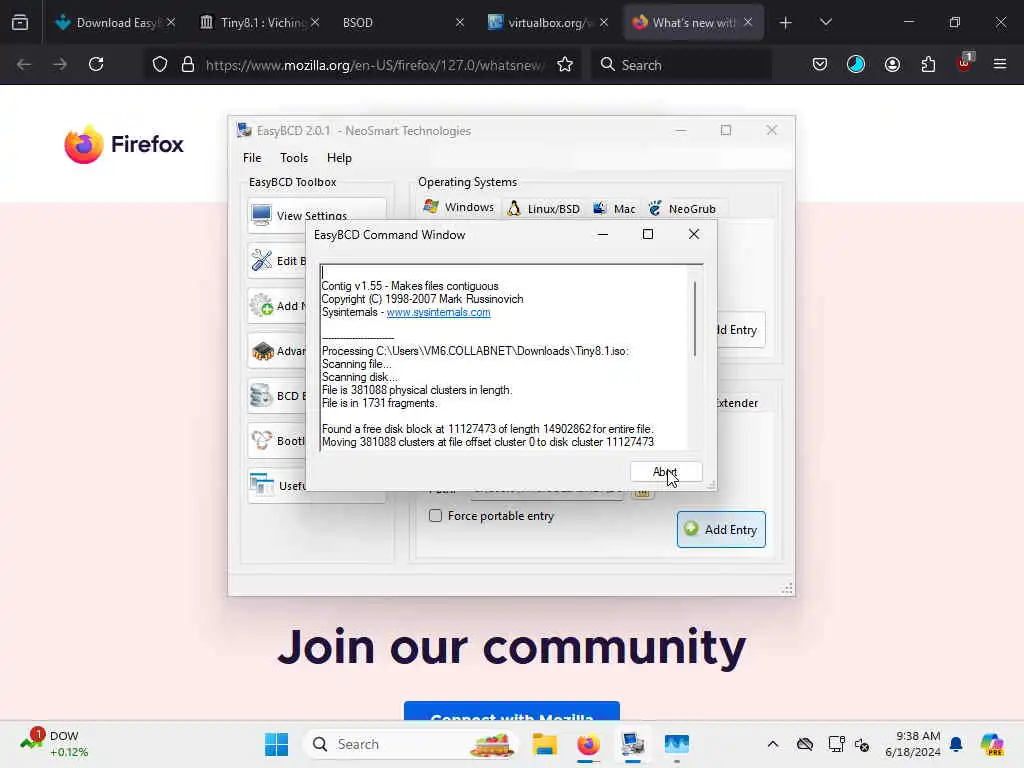Viewport: 1024px width, 768px height.
Task: Open Copilot preview icon in taskbar
Action: 992,744
